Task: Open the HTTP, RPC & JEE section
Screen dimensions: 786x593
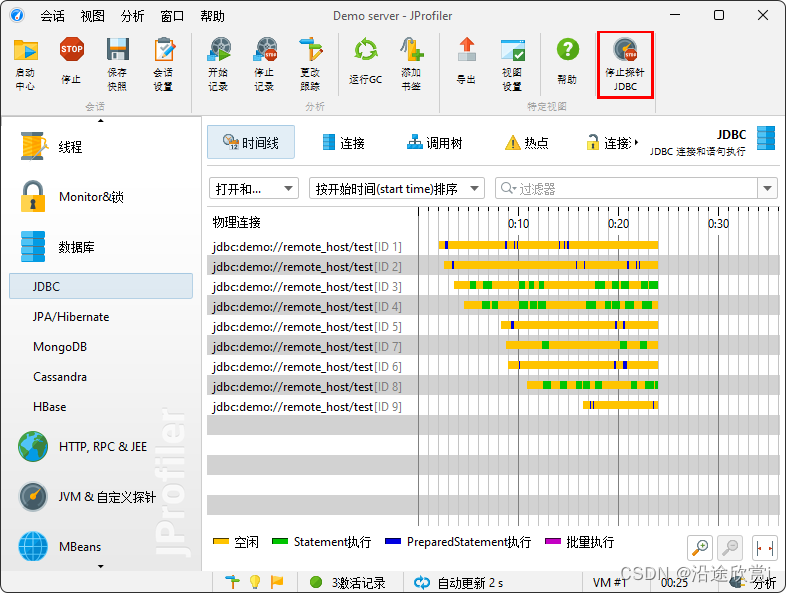Action: click(83, 446)
